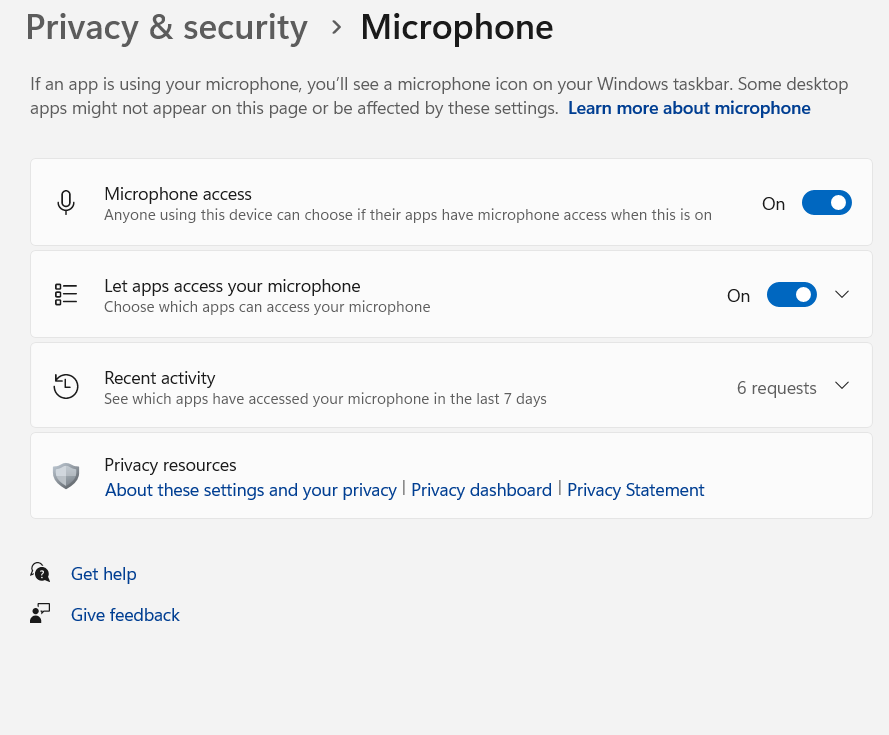Expand the Let apps access your microphone list
Image resolution: width=889 pixels, height=735 pixels.
842,294
